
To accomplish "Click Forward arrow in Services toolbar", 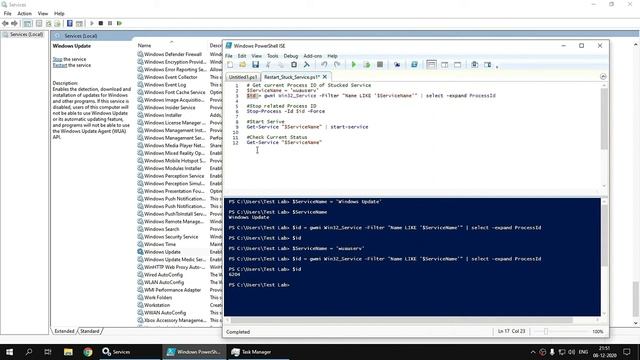I will (x=14, y=23).
